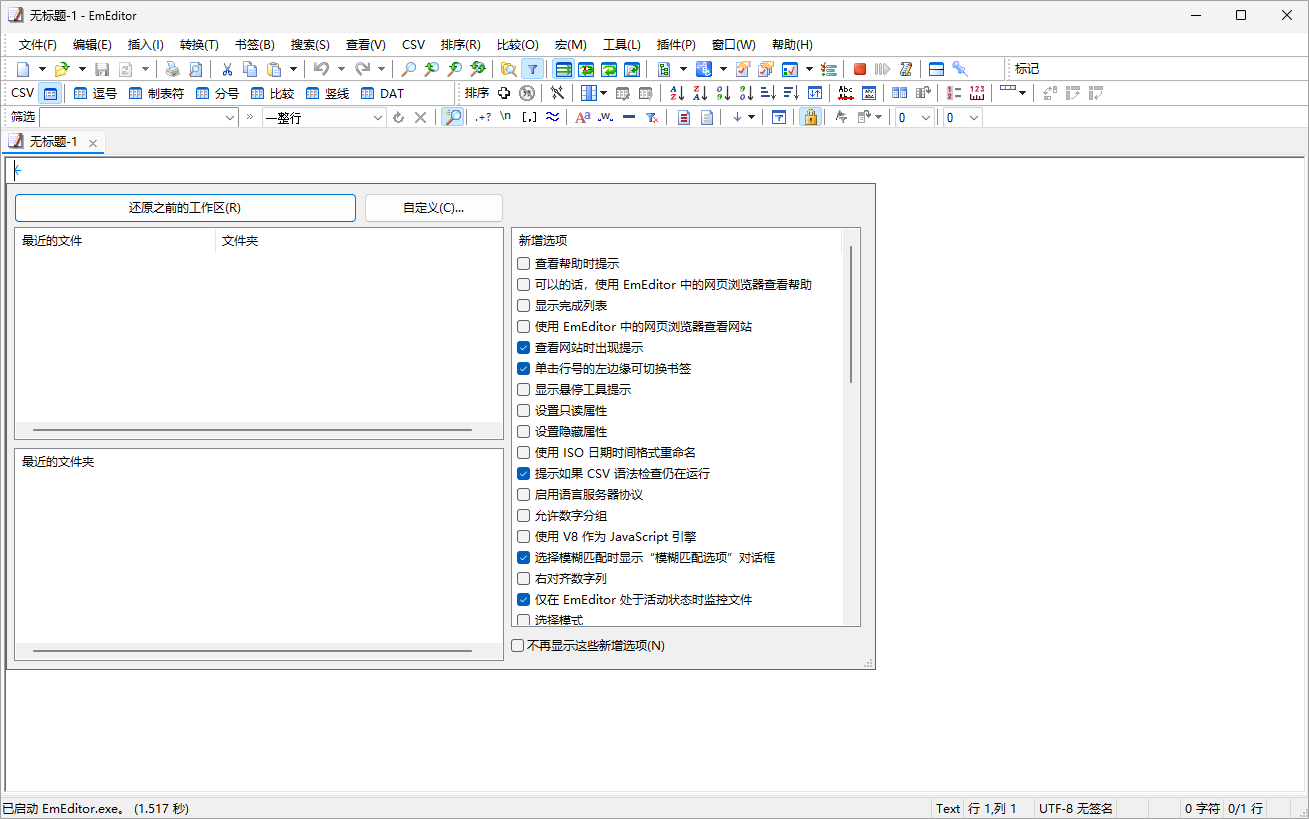Click the magnifier icon in the filter bar

pyautogui.click(x=453, y=117)
